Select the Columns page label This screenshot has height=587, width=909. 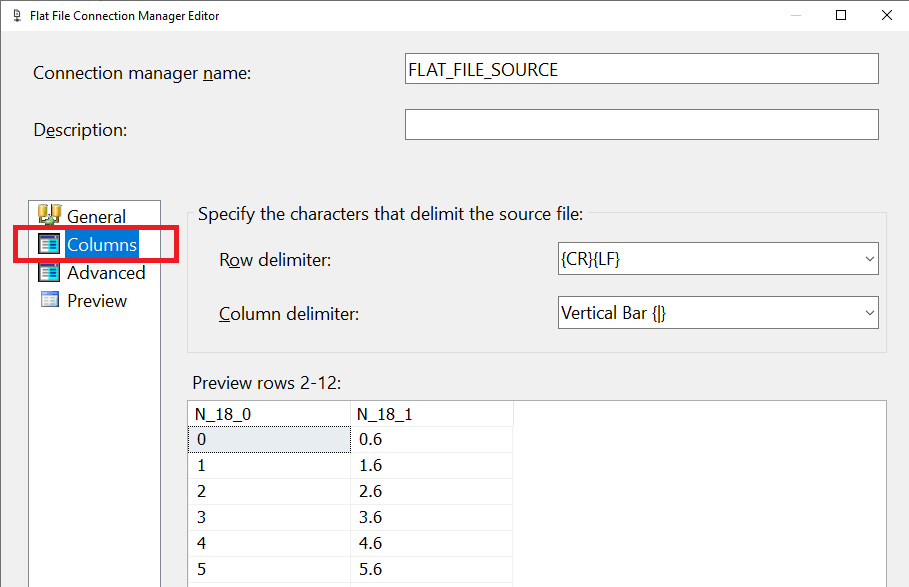(x=102, y=245)
